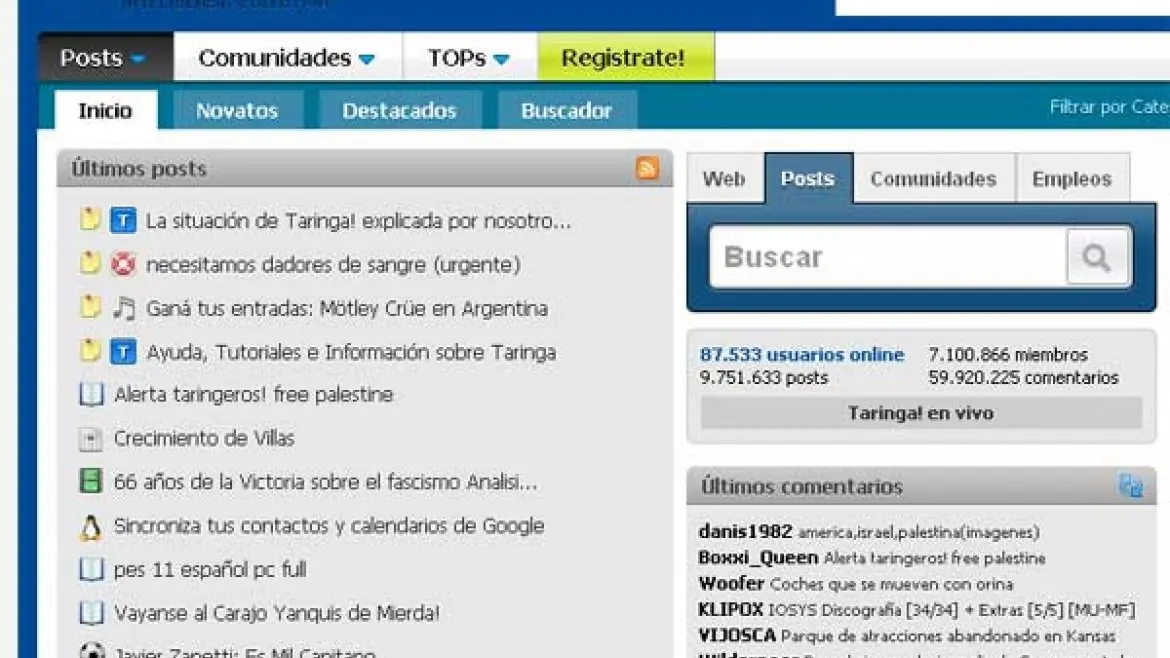Viewport: 1170px width, 658px height.
Task: Click into the Buscar search field
Action: point(888,257)
